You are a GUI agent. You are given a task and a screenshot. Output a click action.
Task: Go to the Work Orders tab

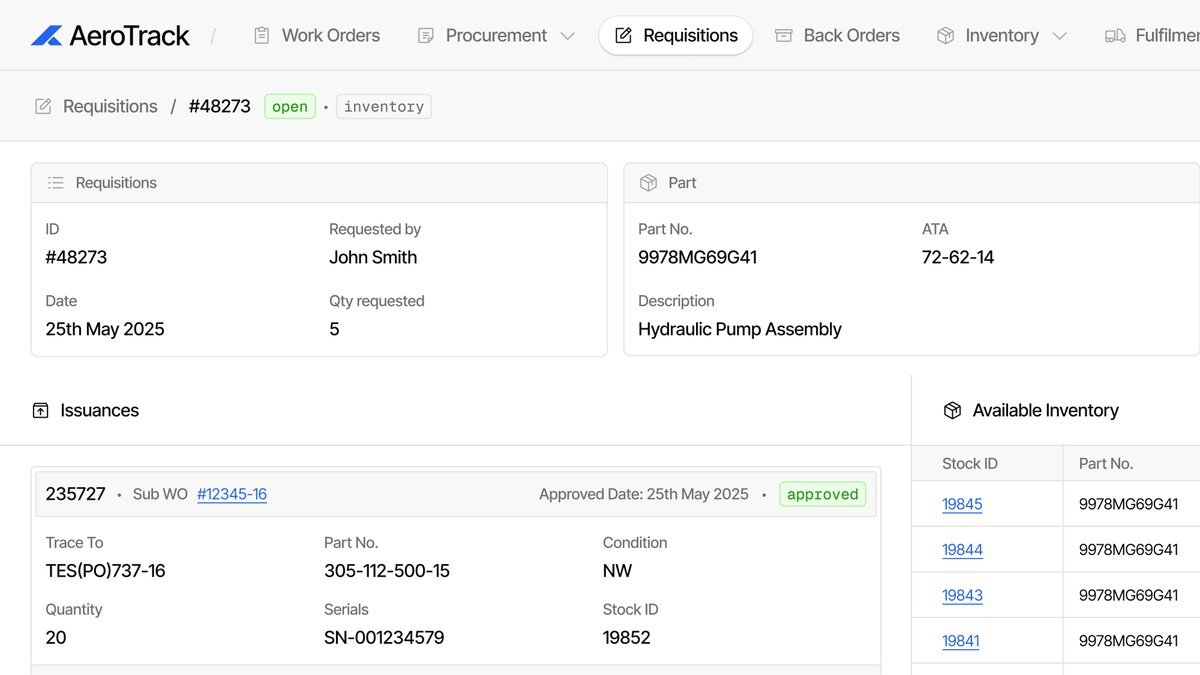330,36
